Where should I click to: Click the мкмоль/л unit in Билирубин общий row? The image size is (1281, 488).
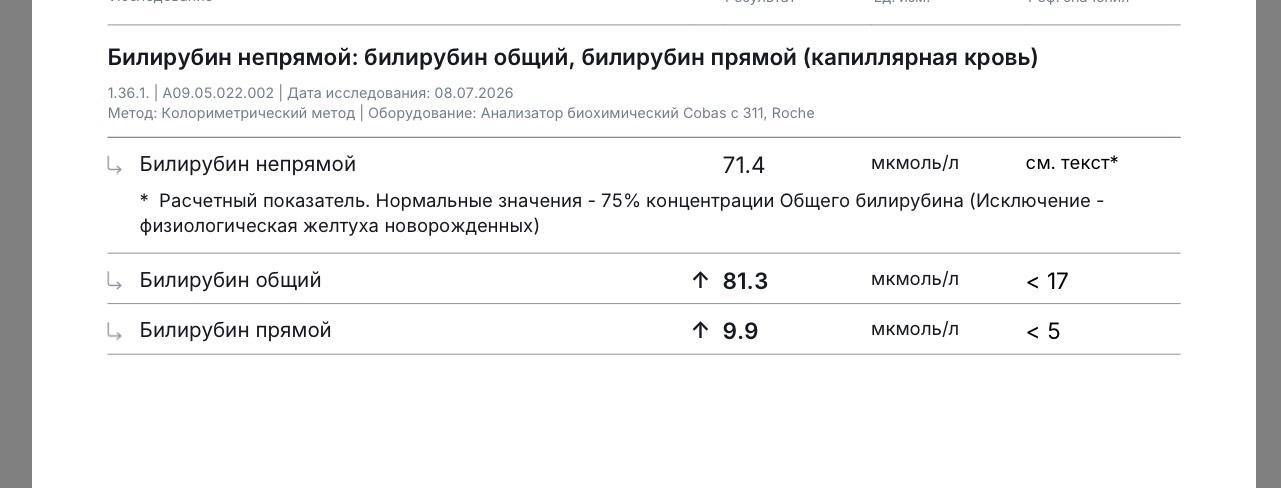(x=915, y=279)
